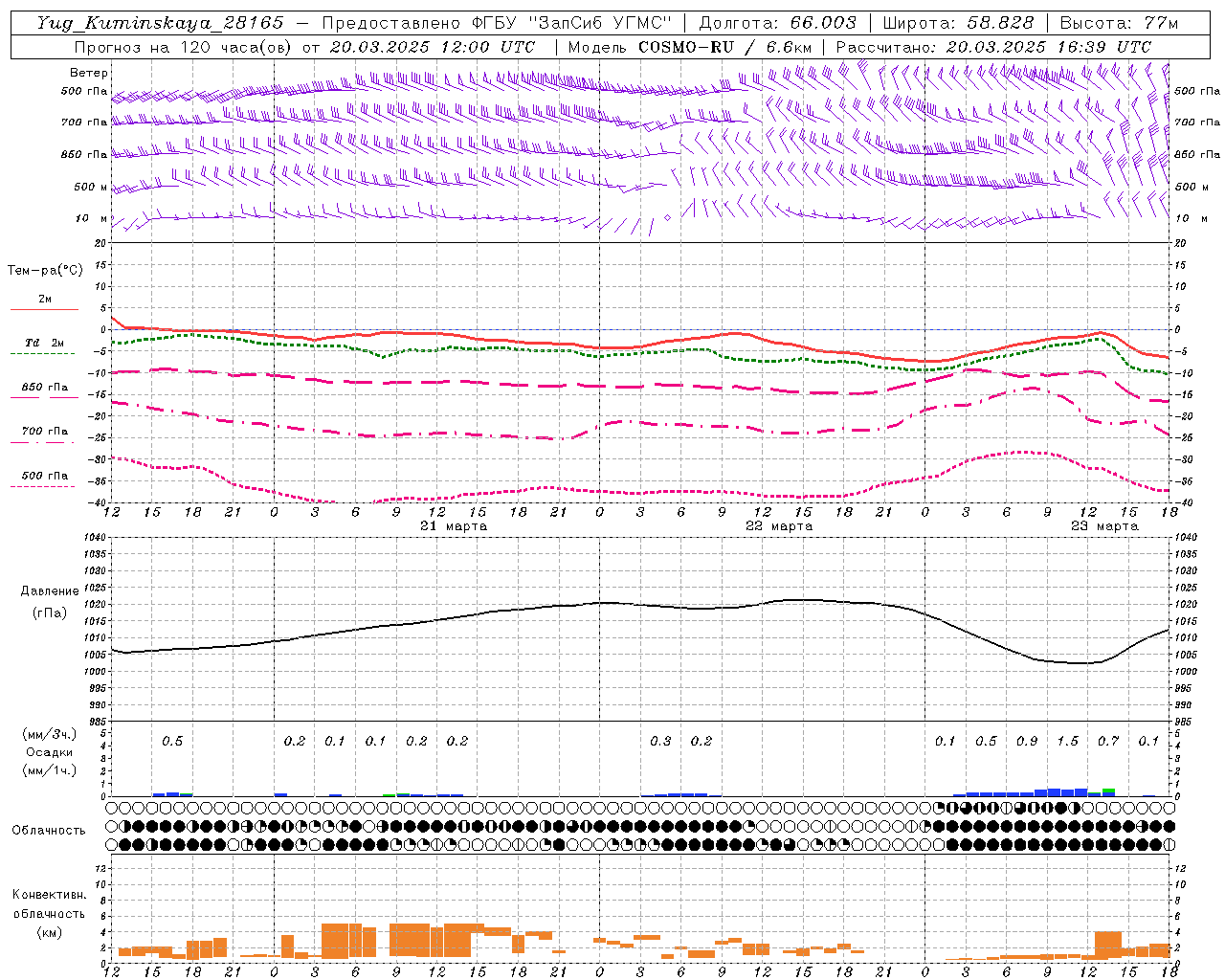This screenshot has height=980, width=1225.
Task: Click the Осадки precipitation label
Action: 50,752
